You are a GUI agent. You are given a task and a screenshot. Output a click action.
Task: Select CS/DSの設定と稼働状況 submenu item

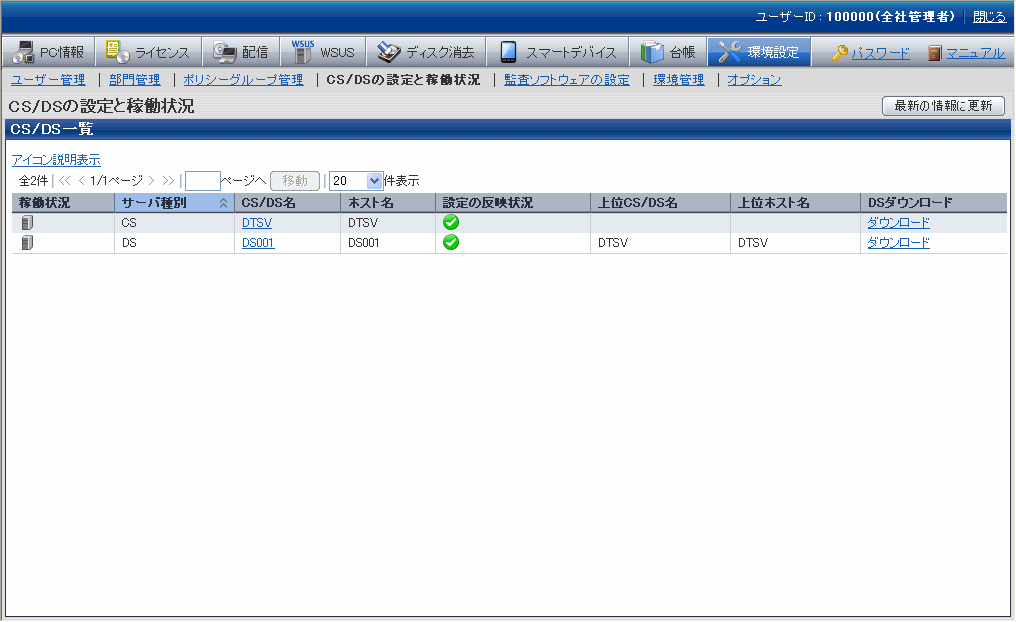(x=403, y=80)
